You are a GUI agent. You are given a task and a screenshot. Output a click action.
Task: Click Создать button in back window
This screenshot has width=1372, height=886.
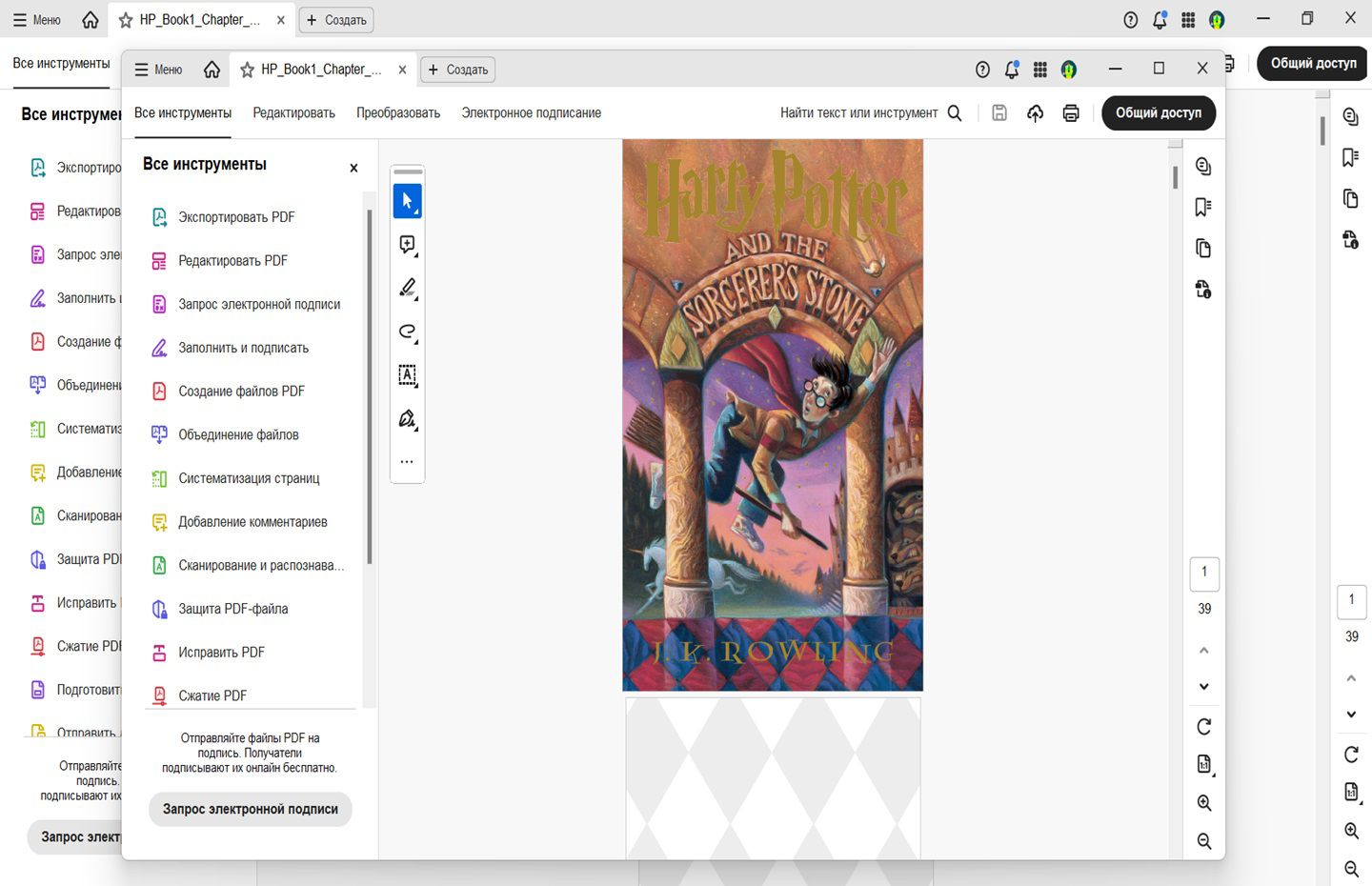(336, 19)
